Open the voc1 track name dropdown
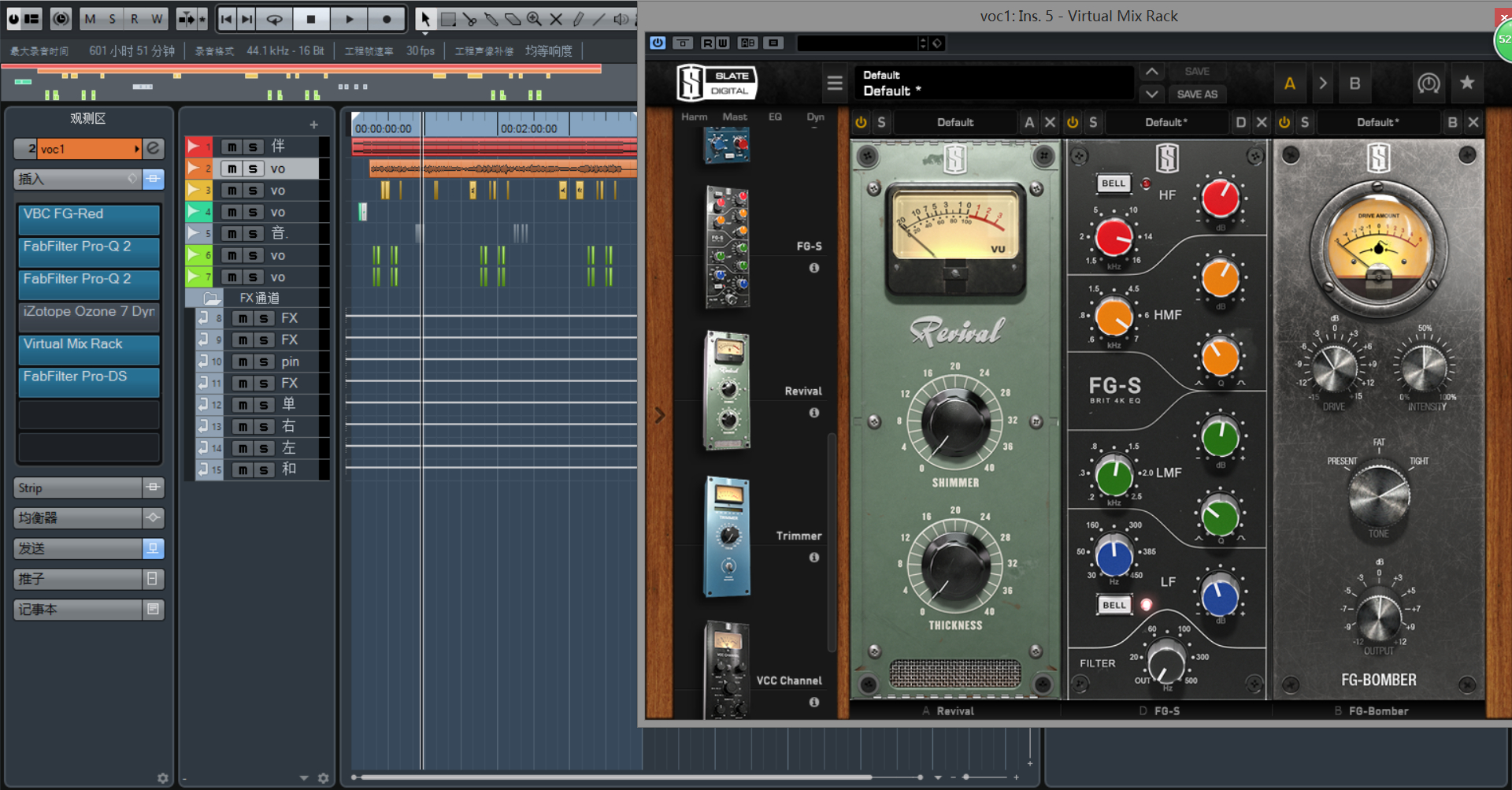 [x=137, y=148]
